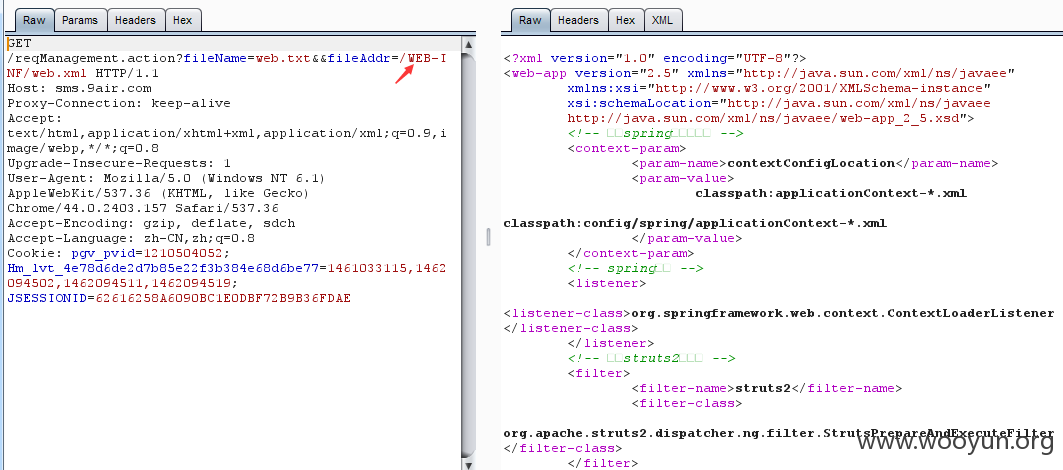
Task: Click the struts2 comment line
Action: pos(651,357)
